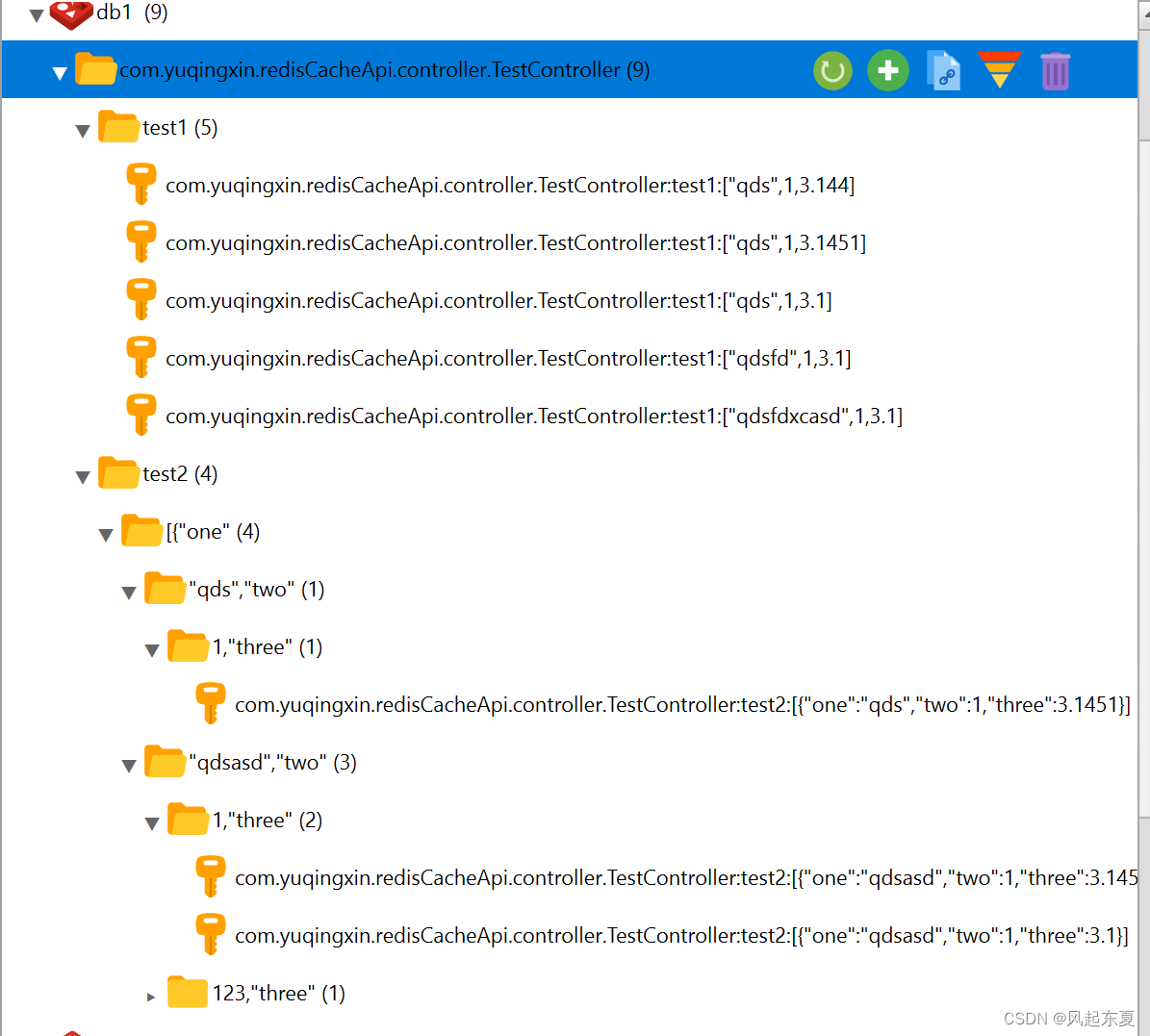This screenshot has width=1150, height=1036.
Task: Click the key icon for test1 ["qds",1,3.144]
Action: 141,184
